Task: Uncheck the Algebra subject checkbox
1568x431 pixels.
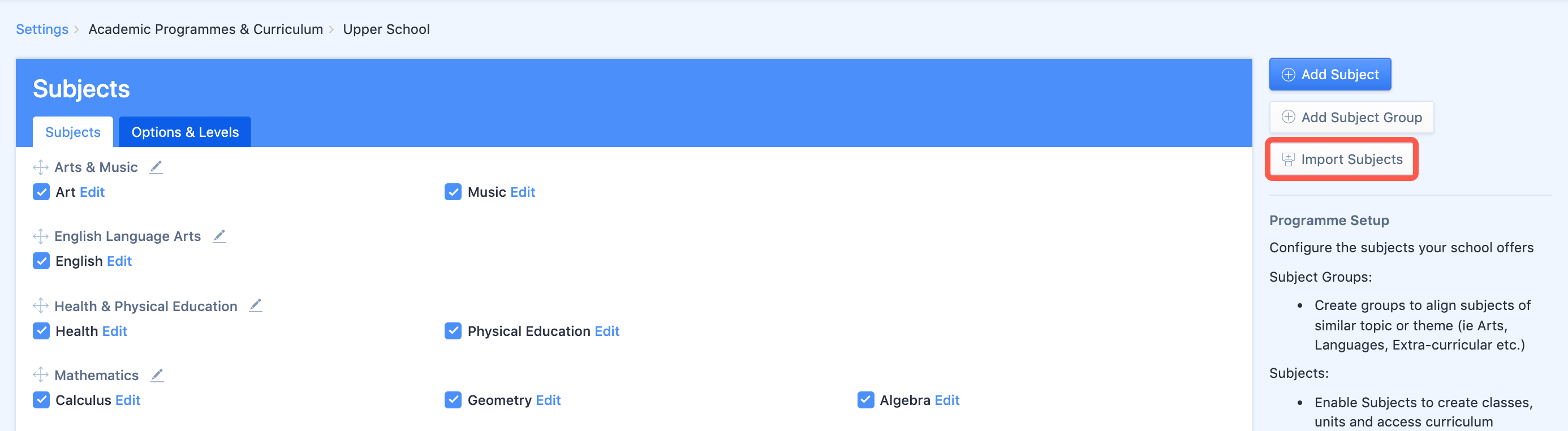Action: [x=865, y=400]
